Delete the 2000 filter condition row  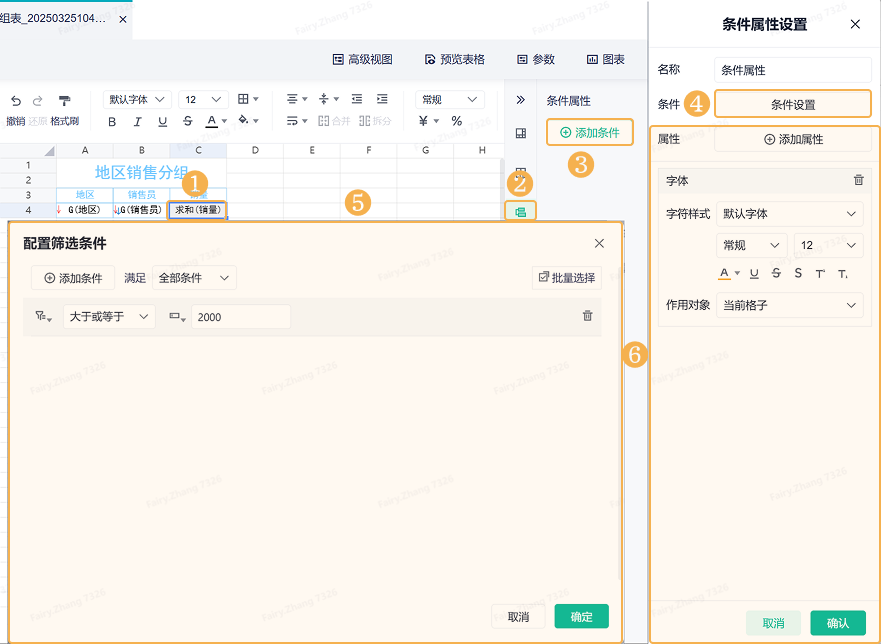(x=587, y=316)
